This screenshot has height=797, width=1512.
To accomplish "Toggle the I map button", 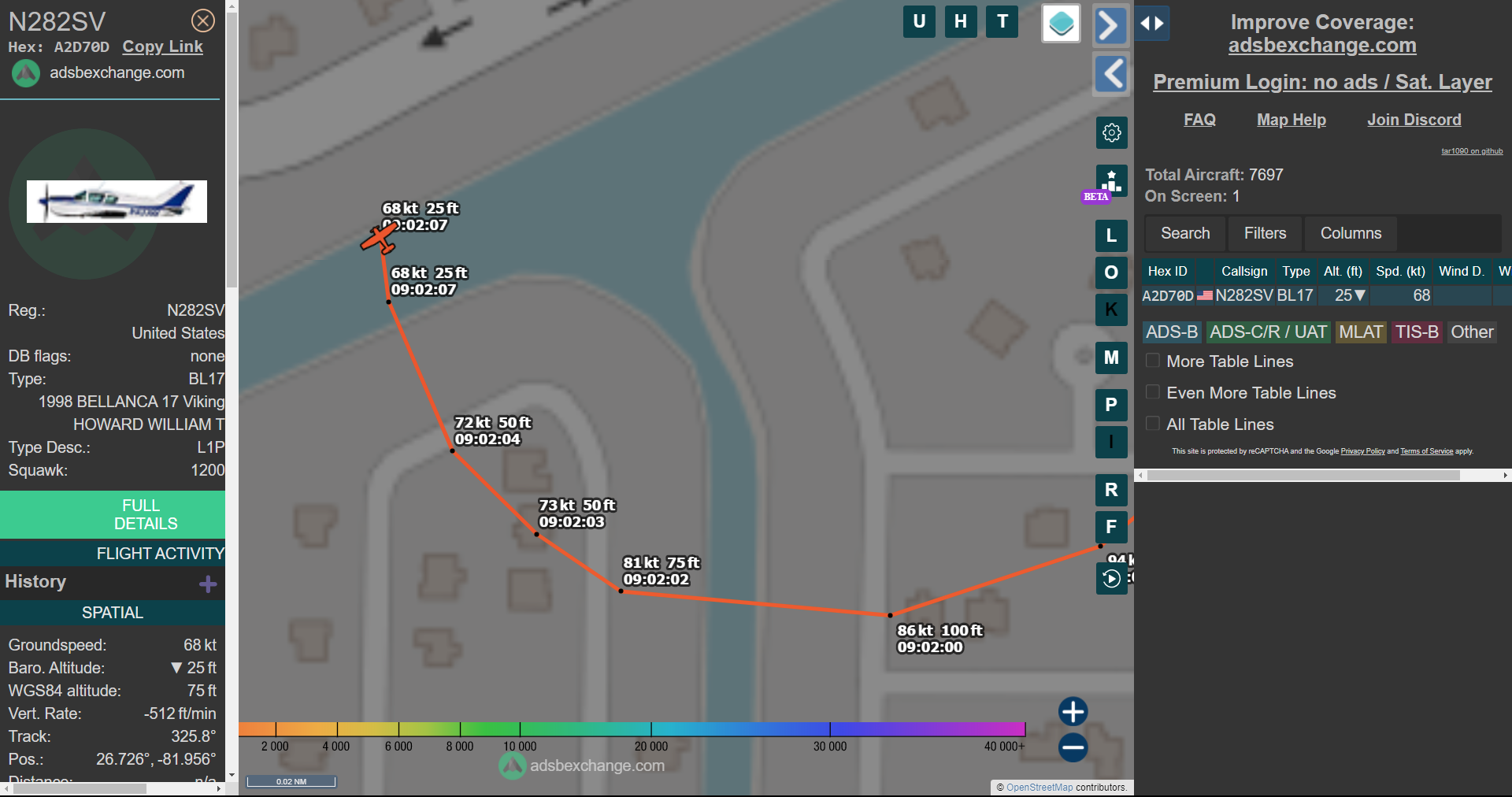I will coord(1111,442).
